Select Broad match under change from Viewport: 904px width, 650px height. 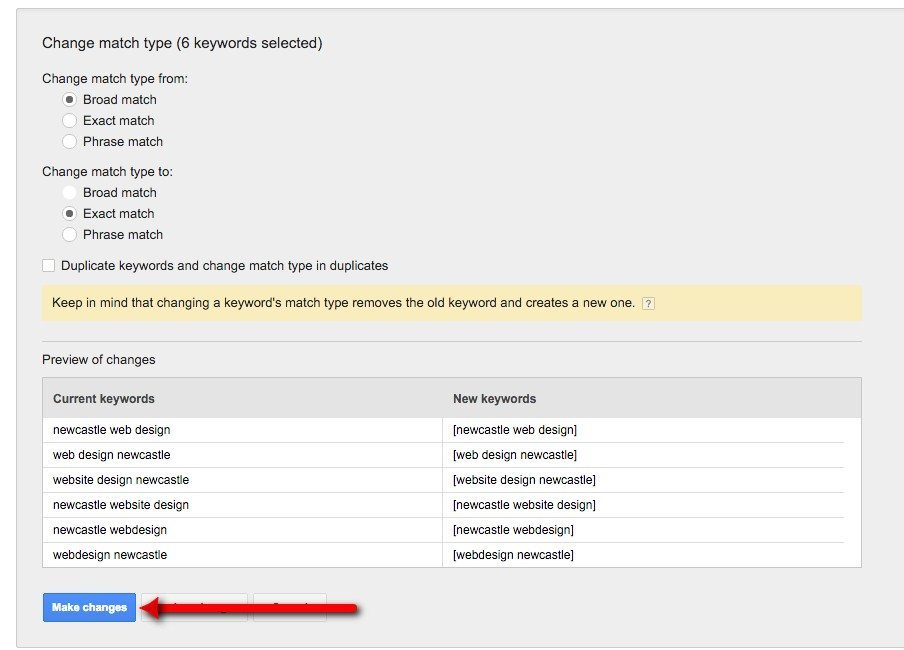click(x=68, y=99)
